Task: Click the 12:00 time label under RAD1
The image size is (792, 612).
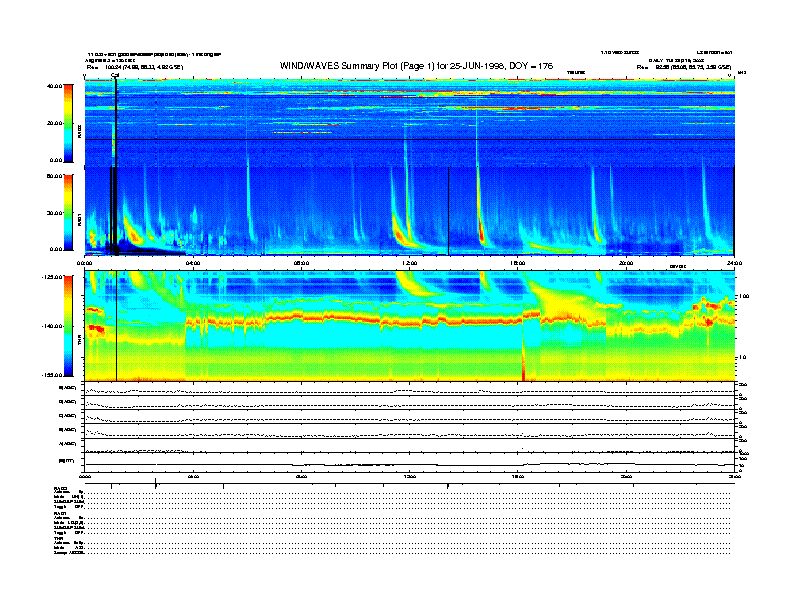Action: point(410,263)
